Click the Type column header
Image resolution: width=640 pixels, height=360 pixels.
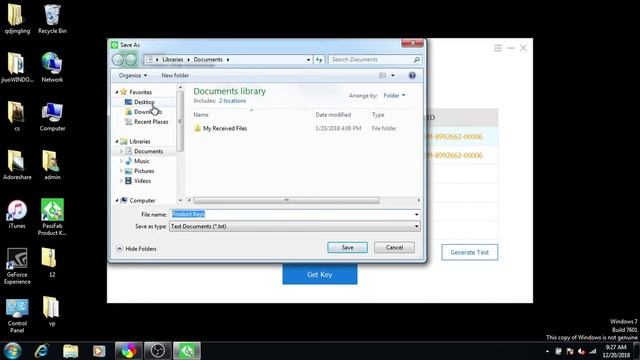(378, 115)
